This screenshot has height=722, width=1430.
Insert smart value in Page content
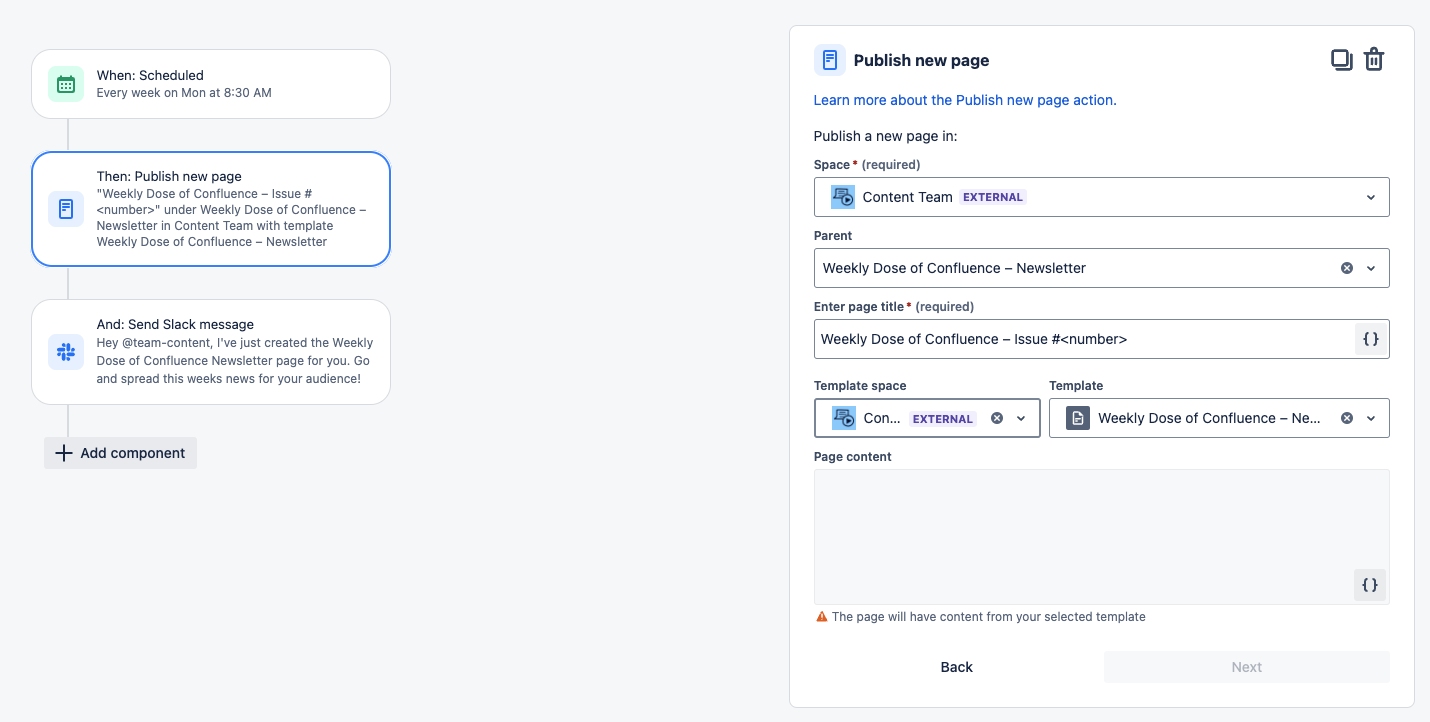tap(1370, 585)
